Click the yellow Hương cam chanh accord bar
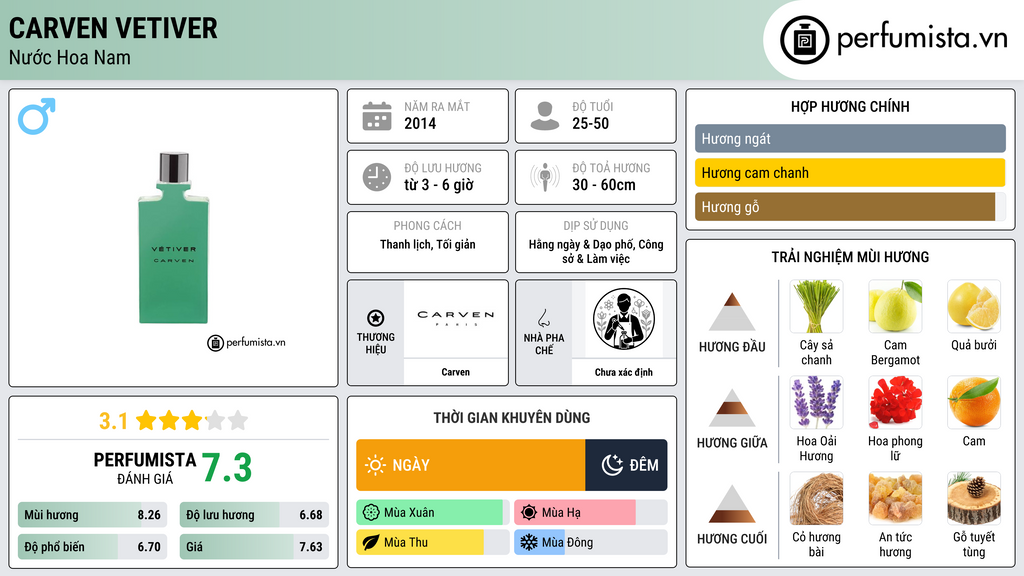Screen dimensions: 1024x576 tap(850, 173)
